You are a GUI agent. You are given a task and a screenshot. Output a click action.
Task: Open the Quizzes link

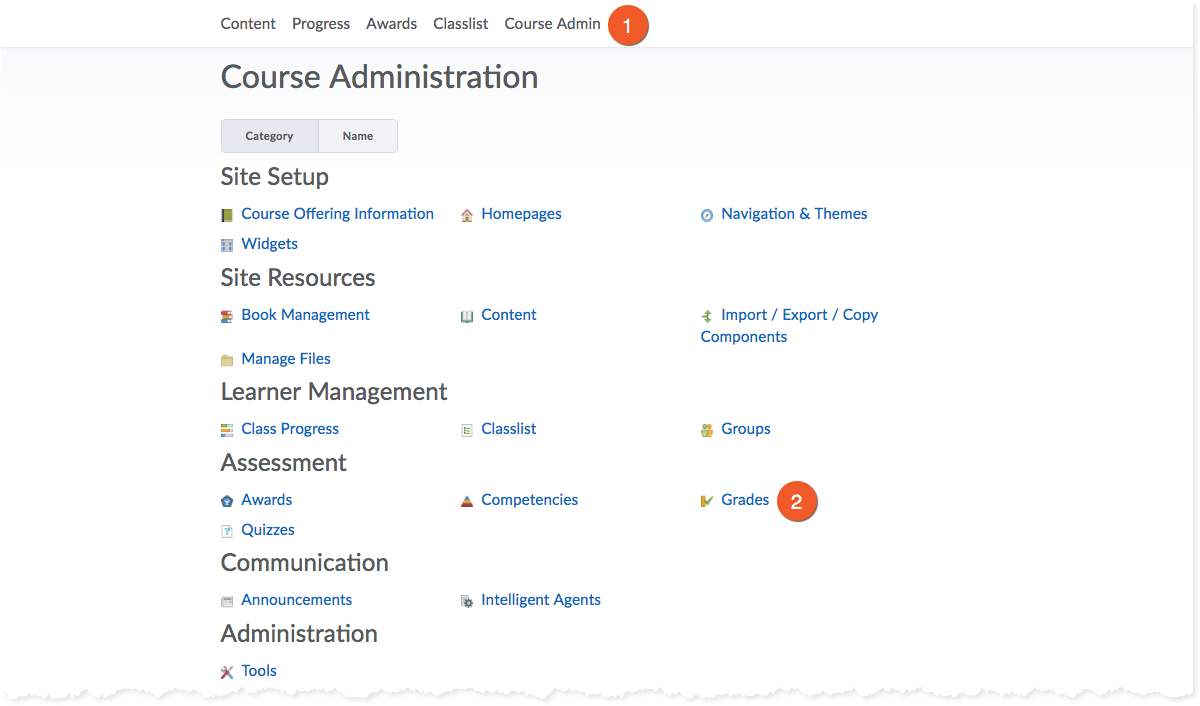(268, 530)
